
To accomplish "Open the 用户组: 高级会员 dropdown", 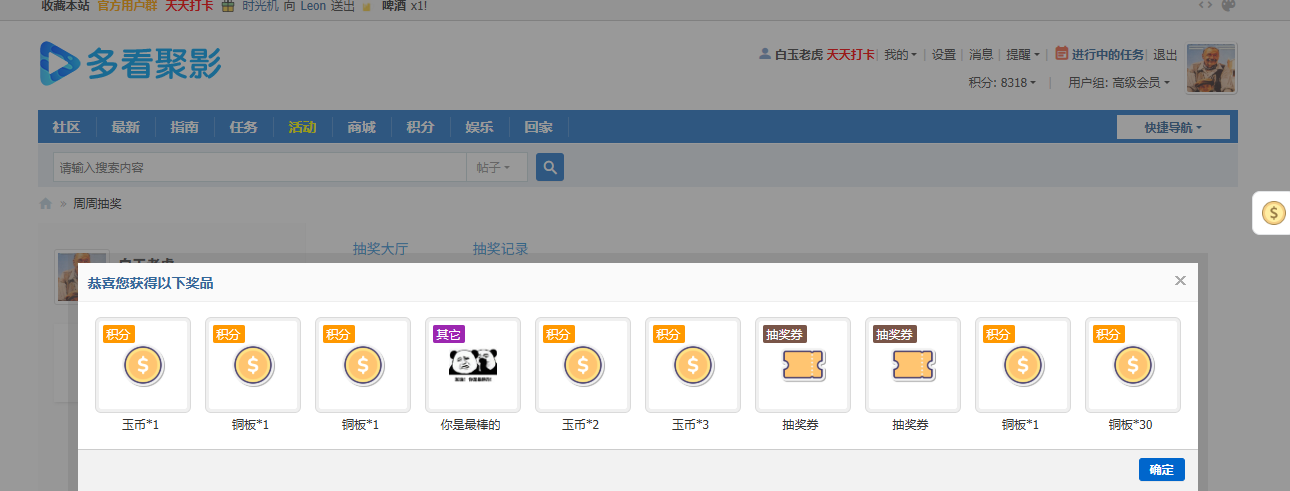I will click(x=1118, y=83).
